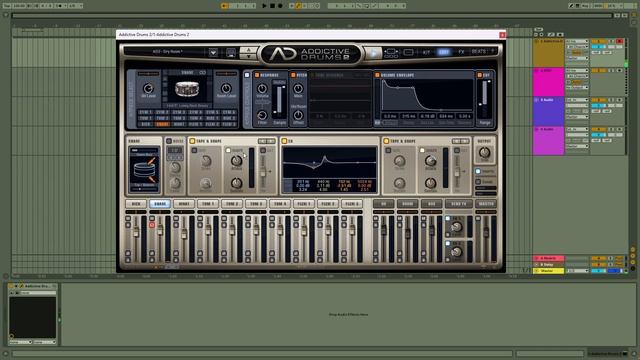Select the BUS mixer channel button
This screenshot has width=640, height=360.
coord(431,204)
